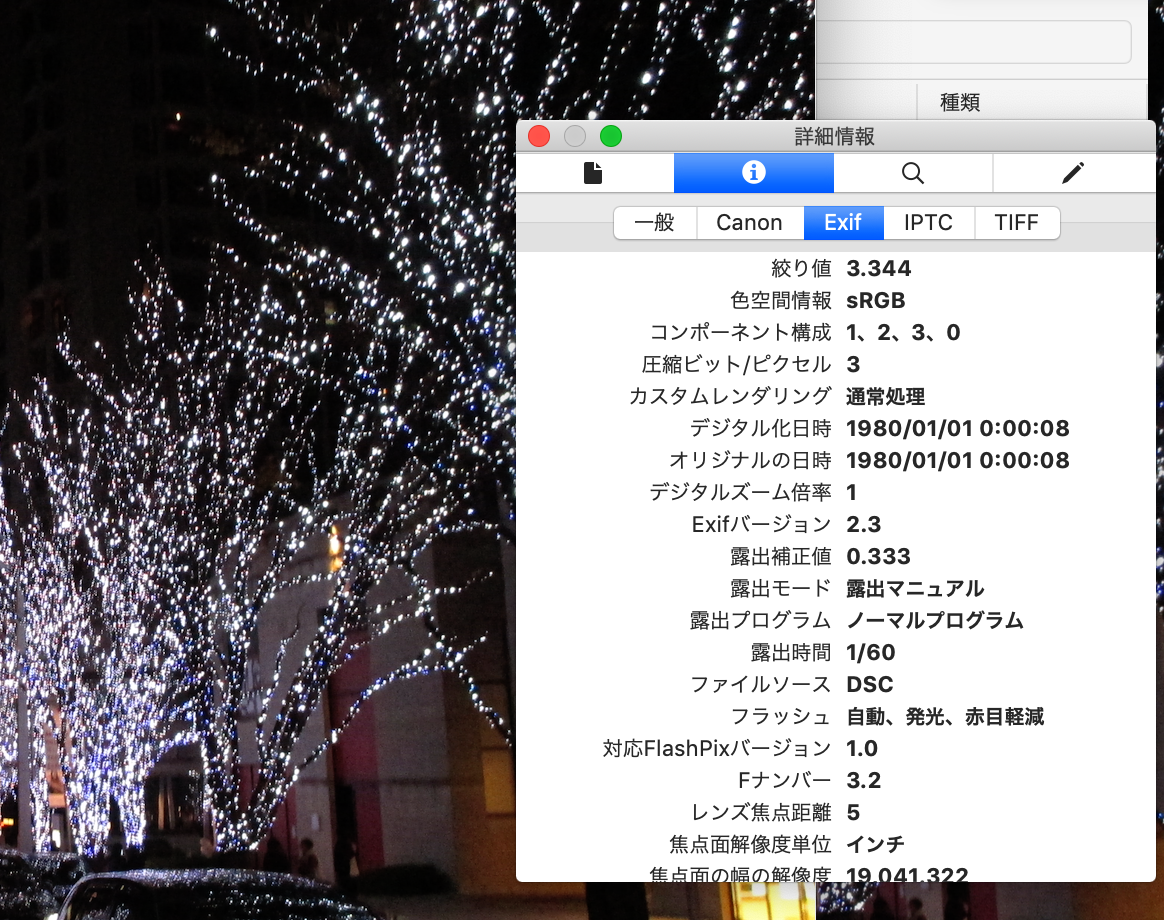Open the pencil annotations icon tab
The image size is (1164, 920).
pos(1072,173)
